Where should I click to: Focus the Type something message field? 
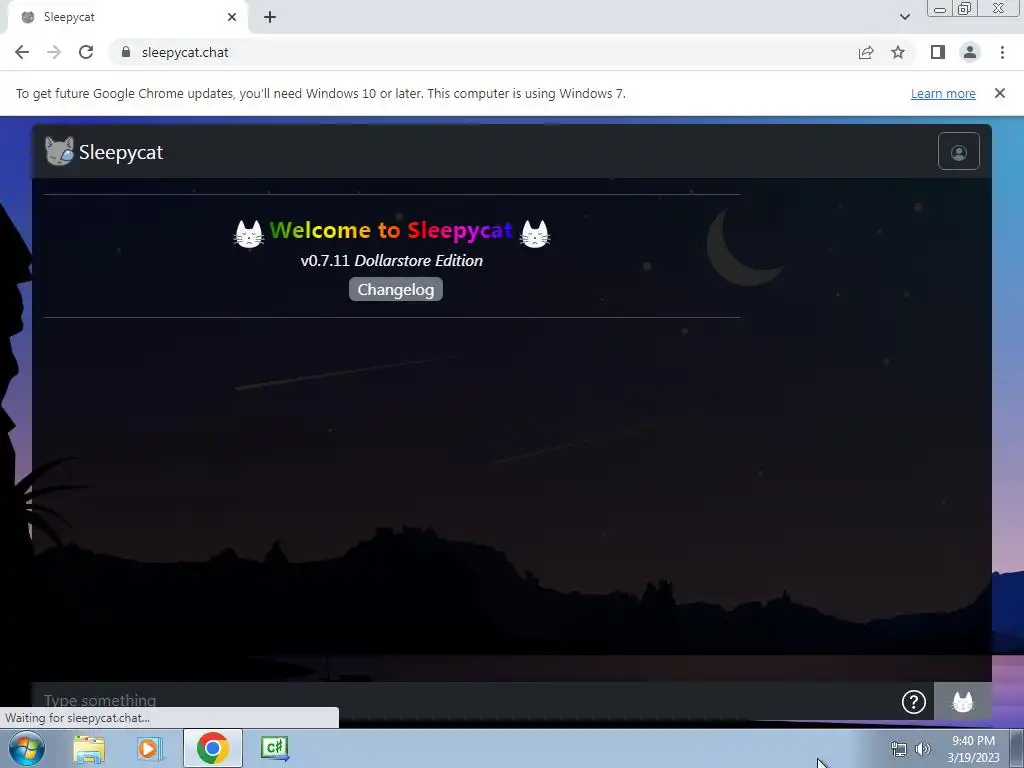[467, 701]
